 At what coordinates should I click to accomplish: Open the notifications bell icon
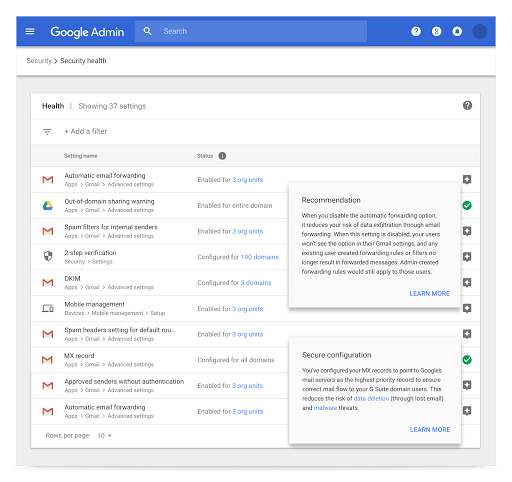[457, 31]
